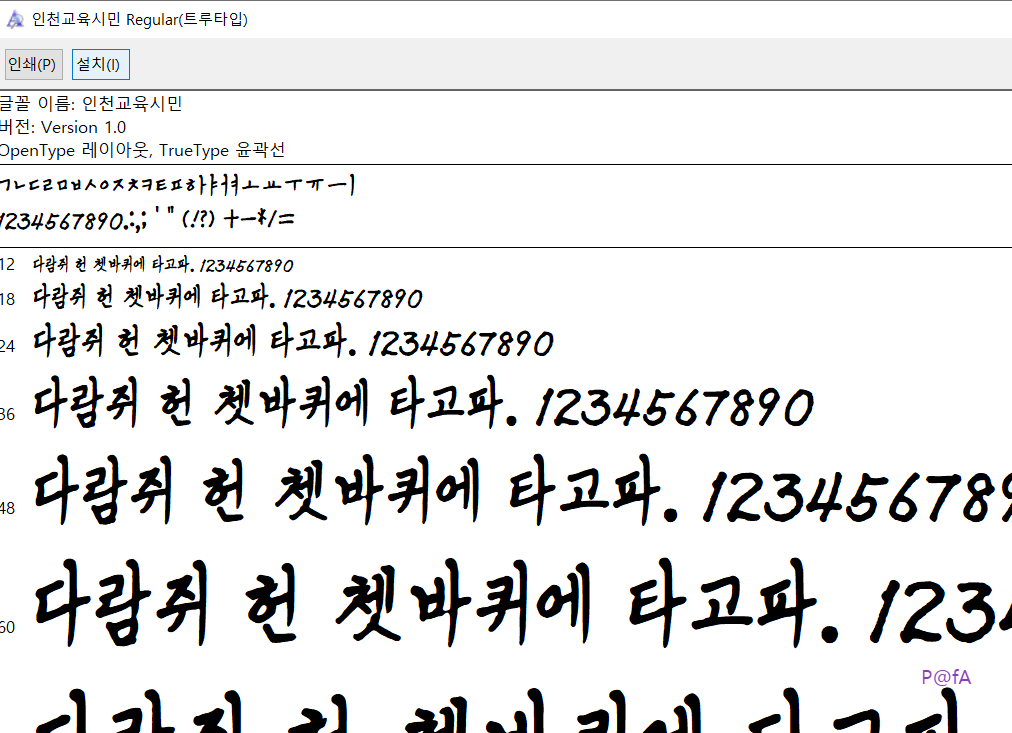Screen dimensions: 1012x733
Task: Click the Korean jamo sample row
Action: 177,185
